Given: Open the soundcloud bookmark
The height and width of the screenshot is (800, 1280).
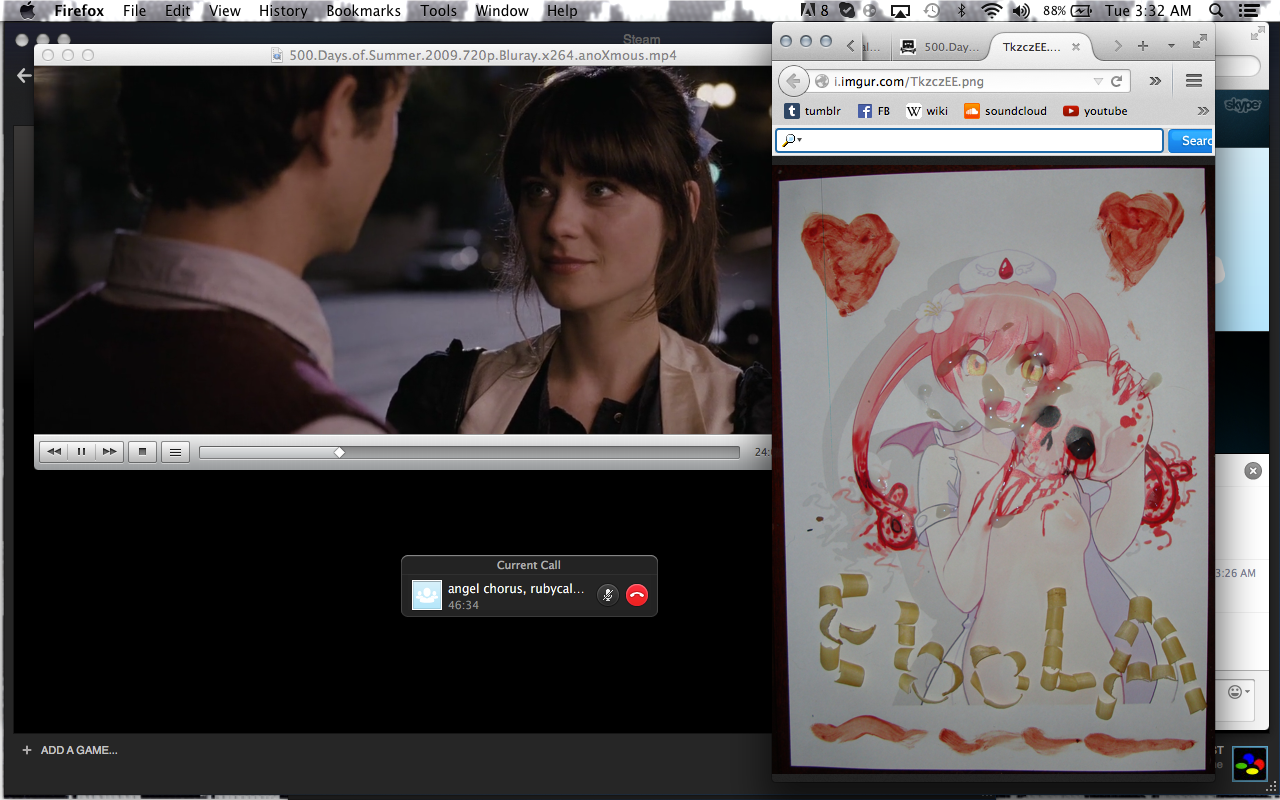Looking at the screenshot, I should (1005, 111).
